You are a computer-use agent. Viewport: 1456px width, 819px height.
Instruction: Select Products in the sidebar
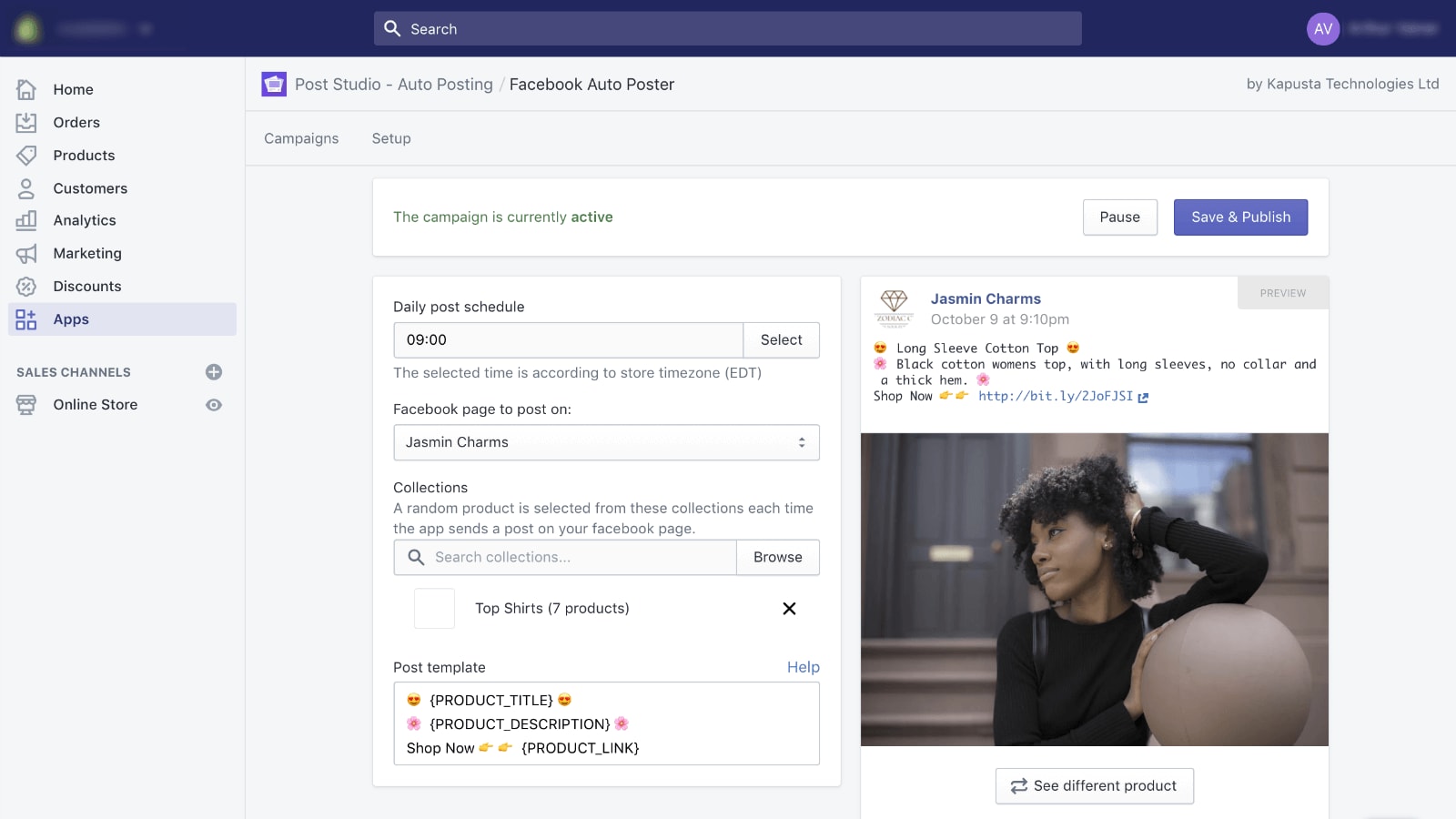pos(84,155)
